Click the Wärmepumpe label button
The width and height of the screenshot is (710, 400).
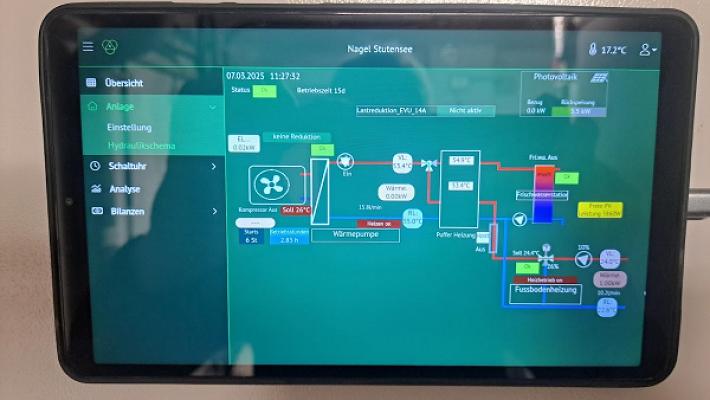tap(348, 234)
